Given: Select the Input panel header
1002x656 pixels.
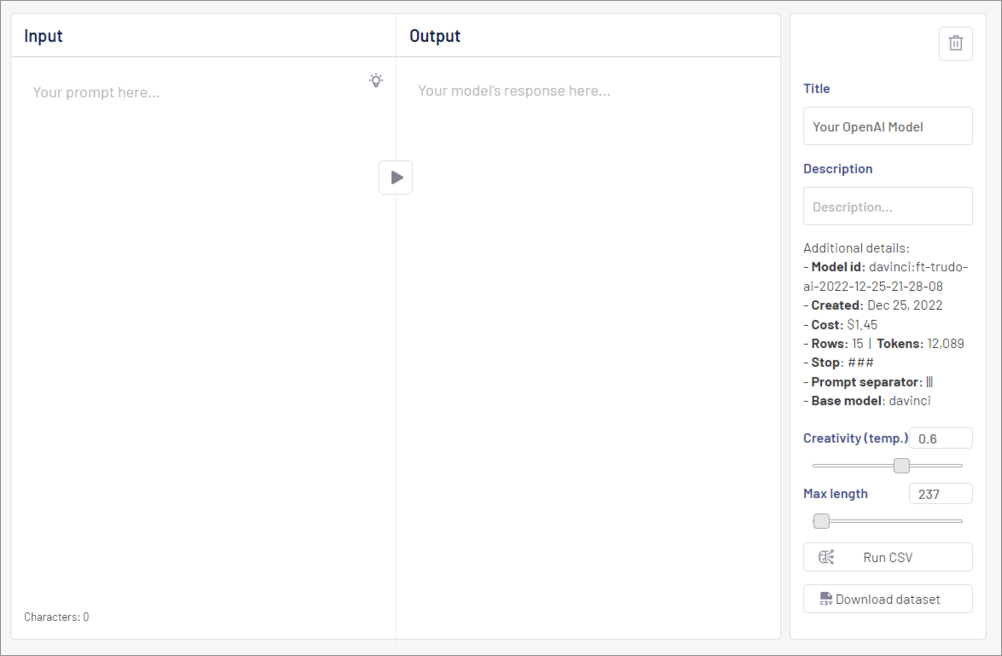Looking at the screenshot, I should tap(43, 36).
